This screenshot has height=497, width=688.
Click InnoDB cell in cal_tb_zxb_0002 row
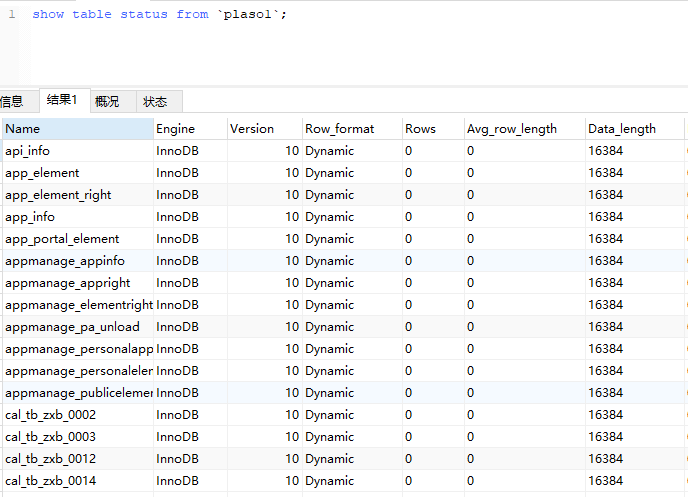click(x=190, y=415)
